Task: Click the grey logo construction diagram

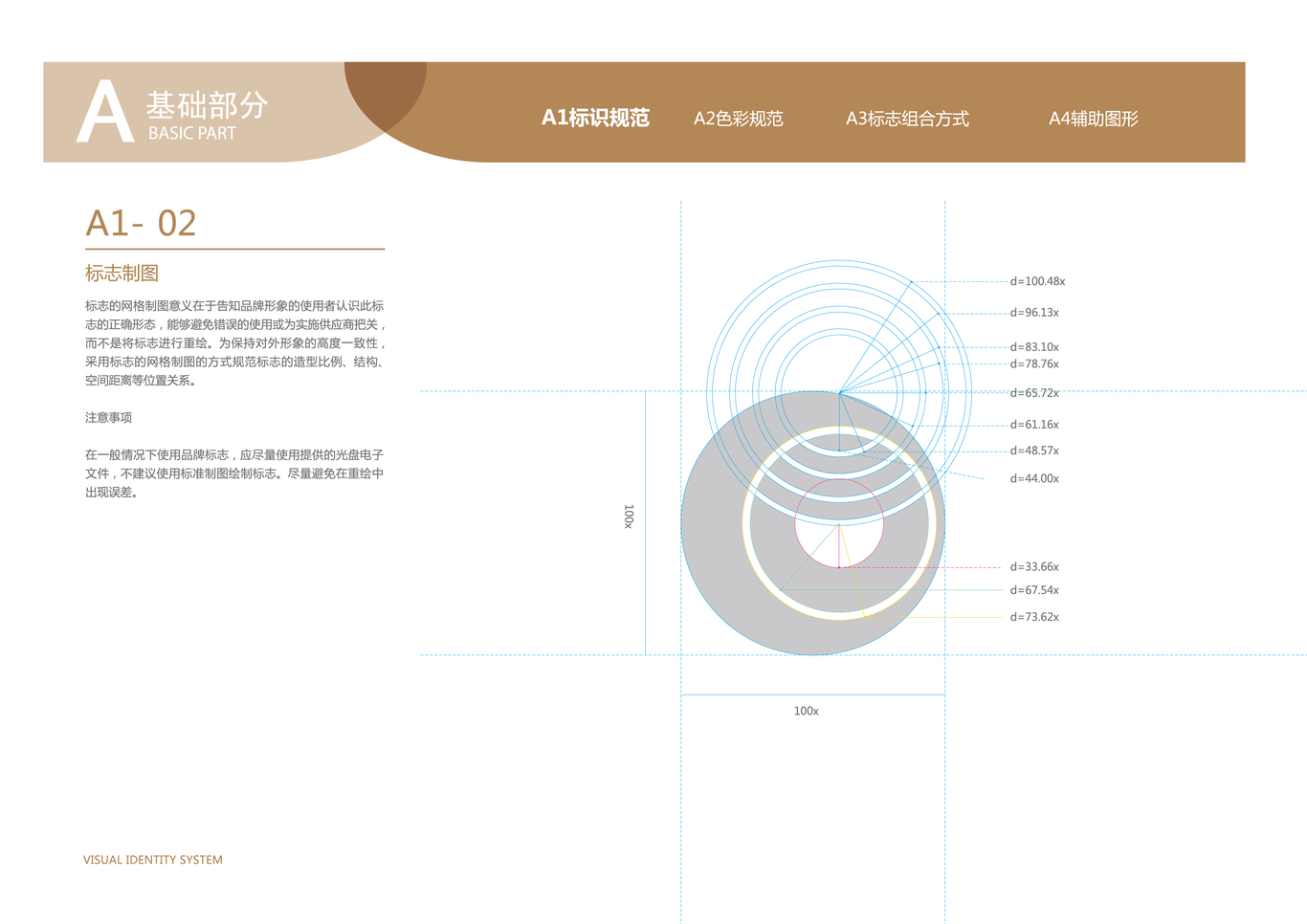Action: point(812,522)
